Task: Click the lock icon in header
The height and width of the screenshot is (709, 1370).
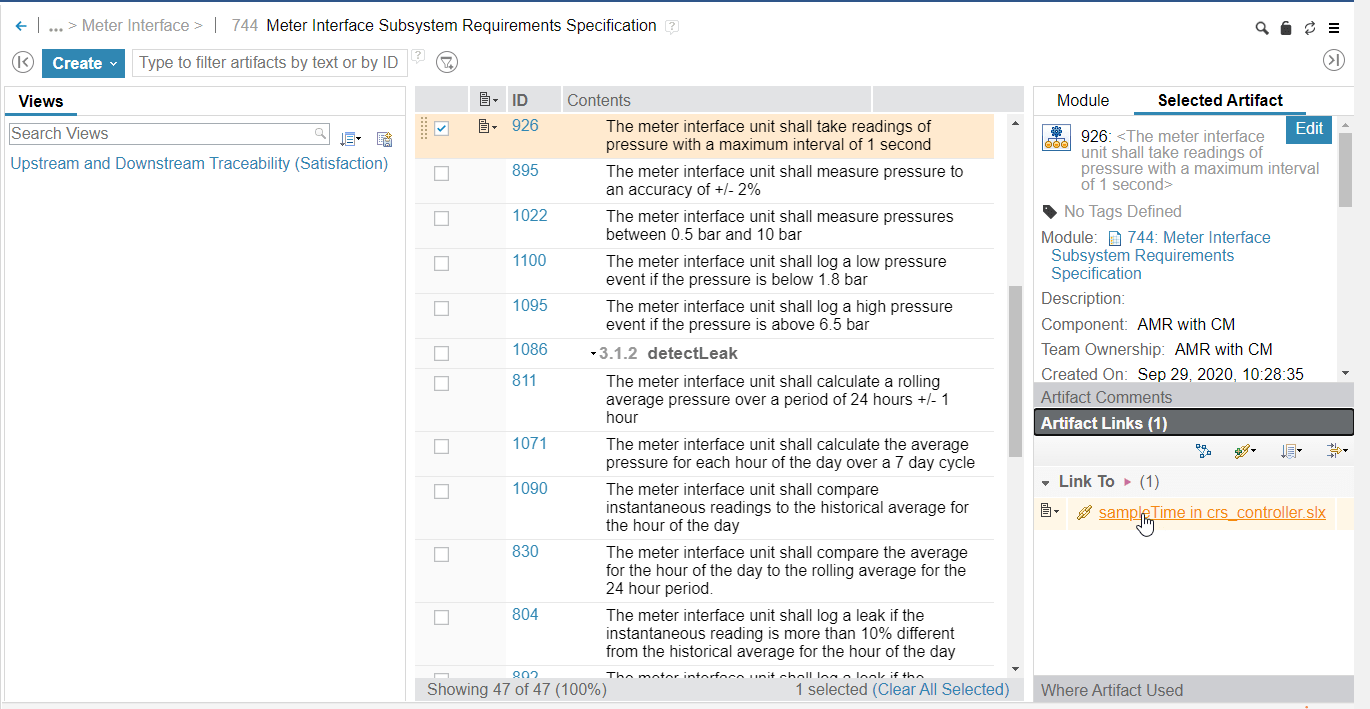Action: coord(1286,28)
